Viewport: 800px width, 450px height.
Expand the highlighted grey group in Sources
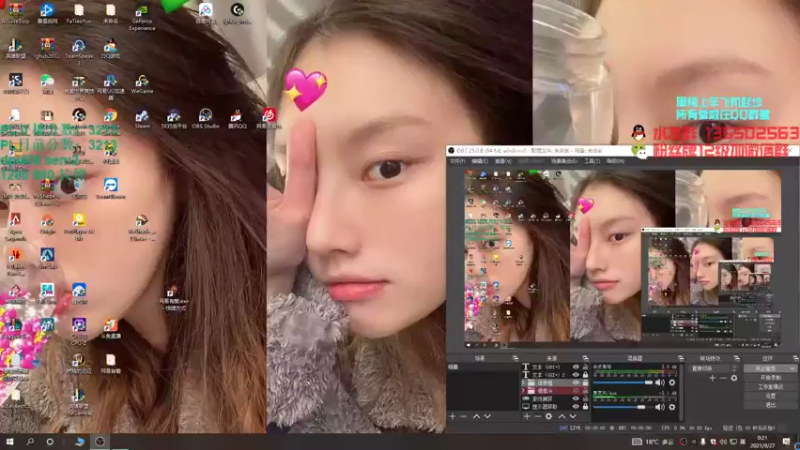point(523,383)
